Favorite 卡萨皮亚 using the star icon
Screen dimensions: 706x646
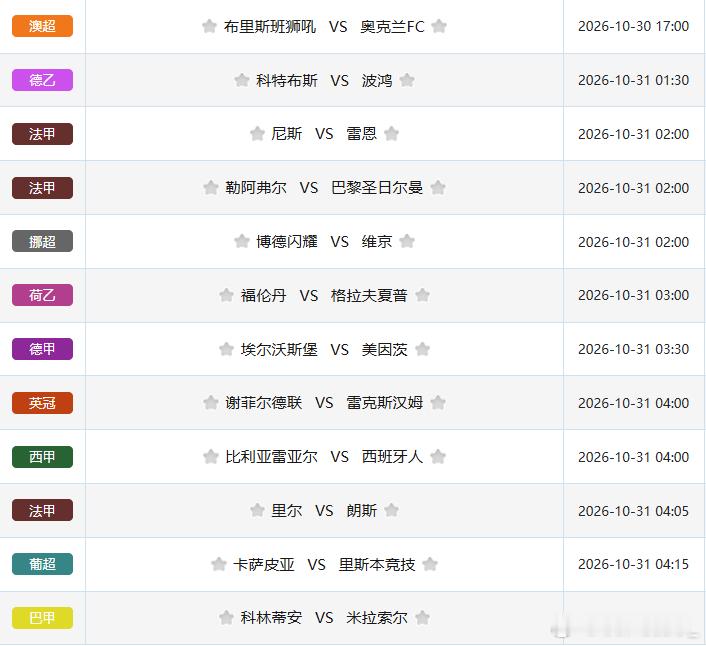pos(218,564)
